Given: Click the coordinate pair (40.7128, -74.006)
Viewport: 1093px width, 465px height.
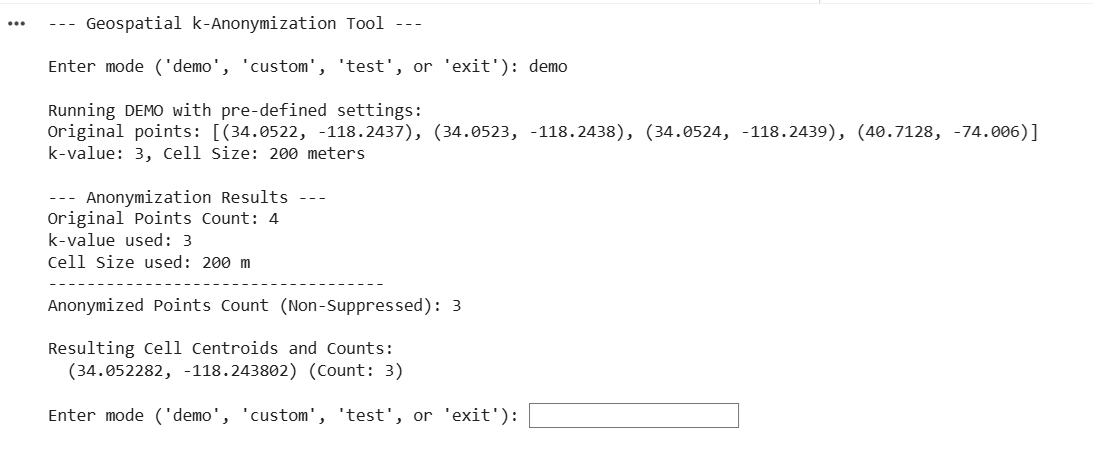Looking at the screenshot, I should [x=943, y=132].
